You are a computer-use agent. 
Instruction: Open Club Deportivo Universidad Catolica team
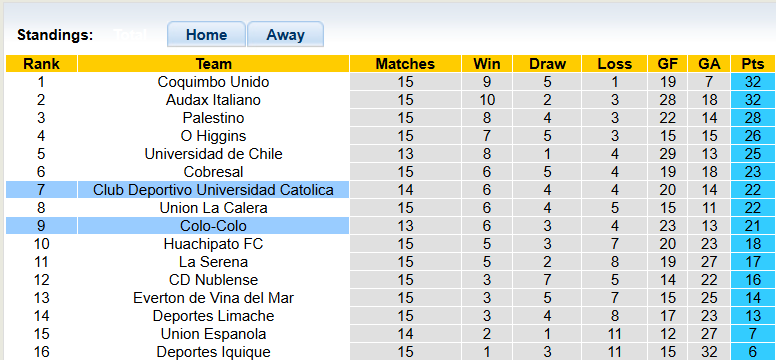pyautogui.click(x=213, y=190)
